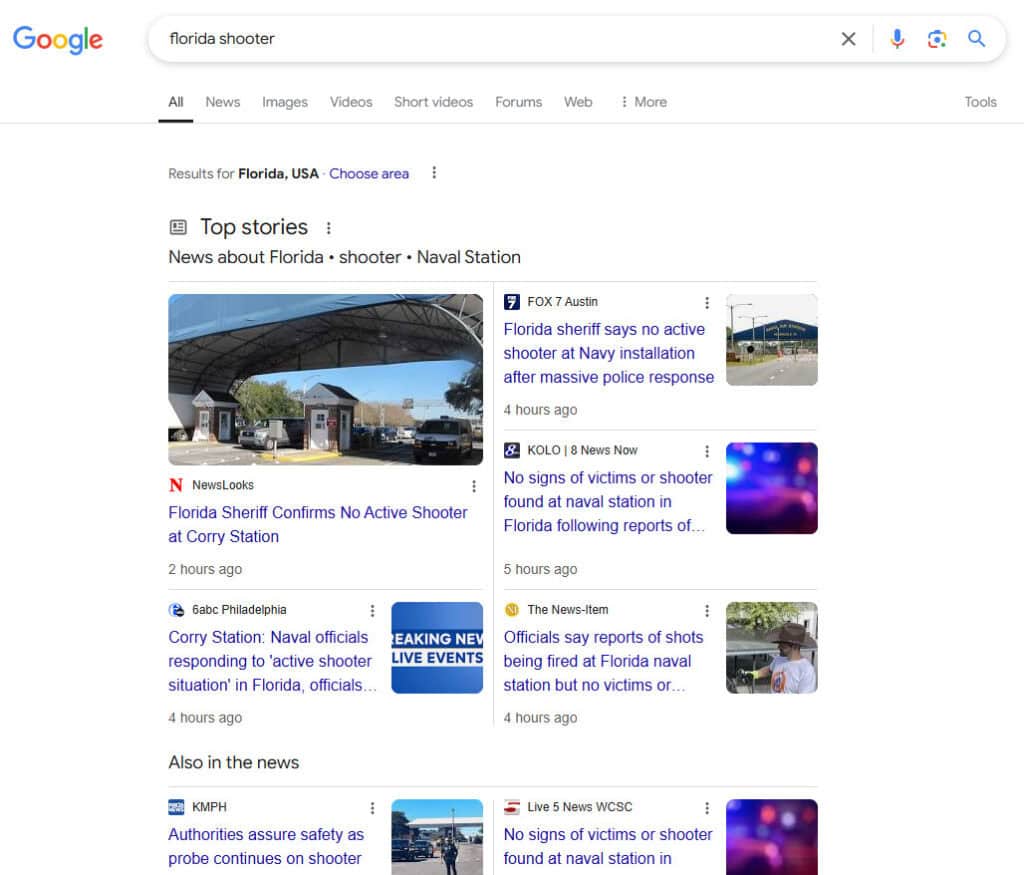Click the KMPH story thumbnail
Image resolution: width=1024 pixels, height=875 pixels.
click(x=437, y=837)
